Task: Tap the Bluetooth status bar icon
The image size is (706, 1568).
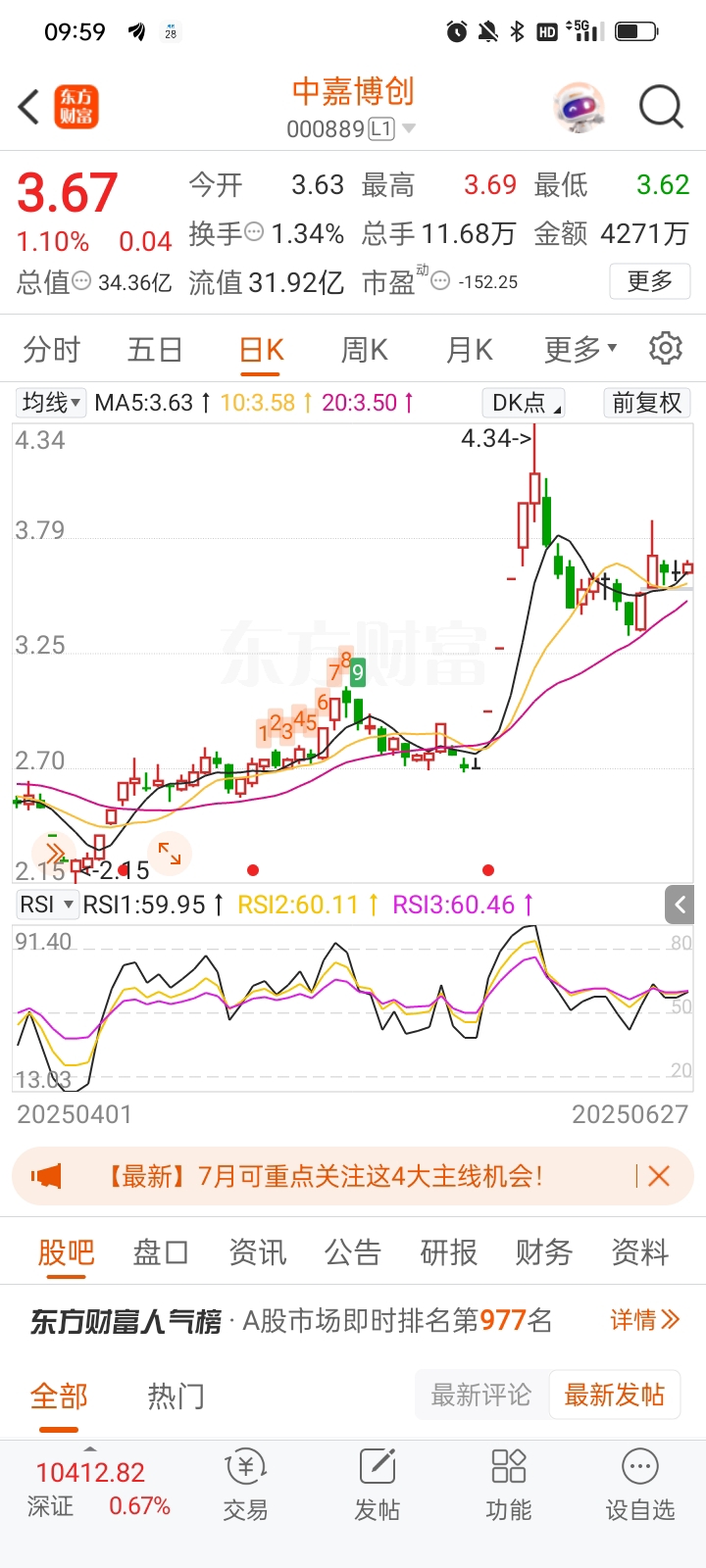Action: click(x=518, y=31)
